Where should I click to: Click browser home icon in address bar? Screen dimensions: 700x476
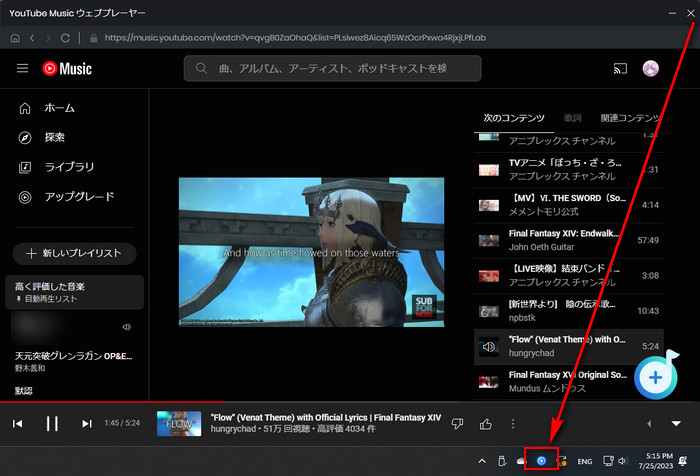pos(15,38)
